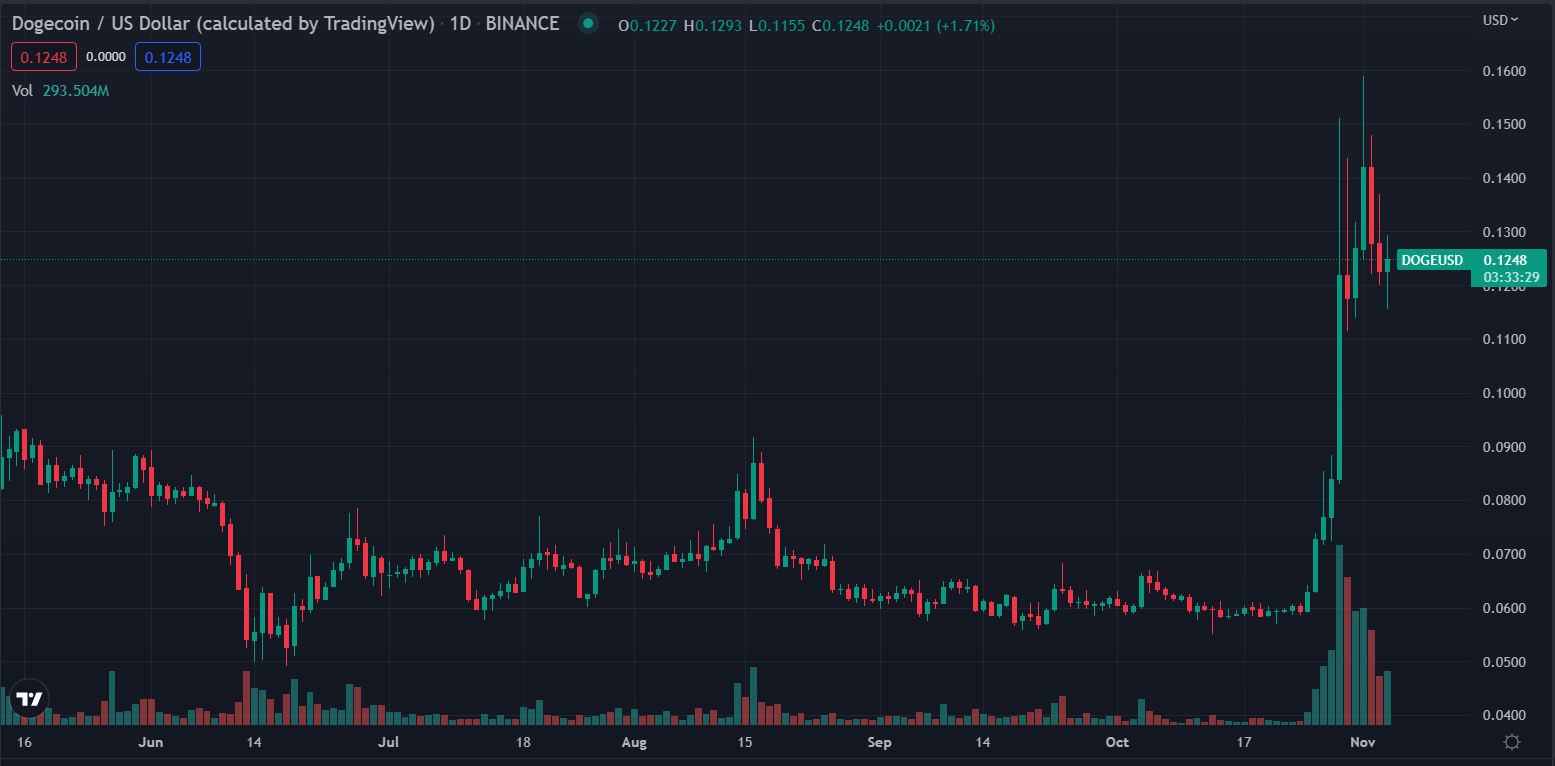Click the 18 date label on time axis
This screenshot has height=766, width=1555.
point(523,743)
